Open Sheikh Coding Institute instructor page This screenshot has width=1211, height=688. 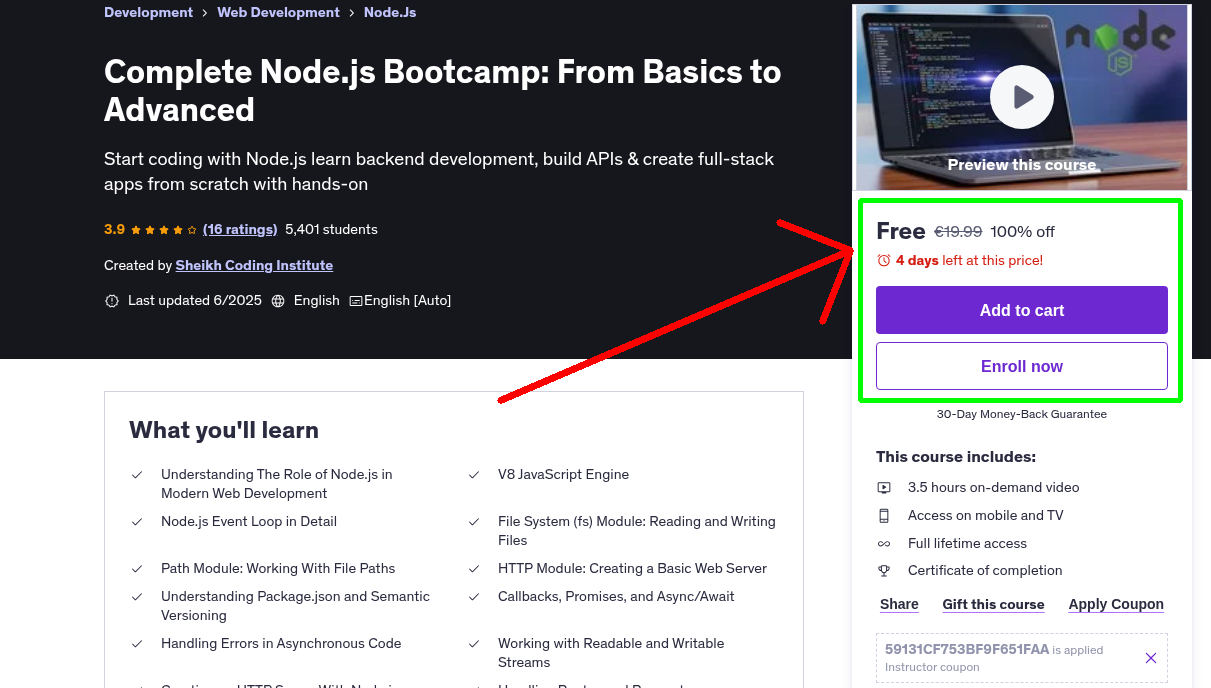pos(254,266)
